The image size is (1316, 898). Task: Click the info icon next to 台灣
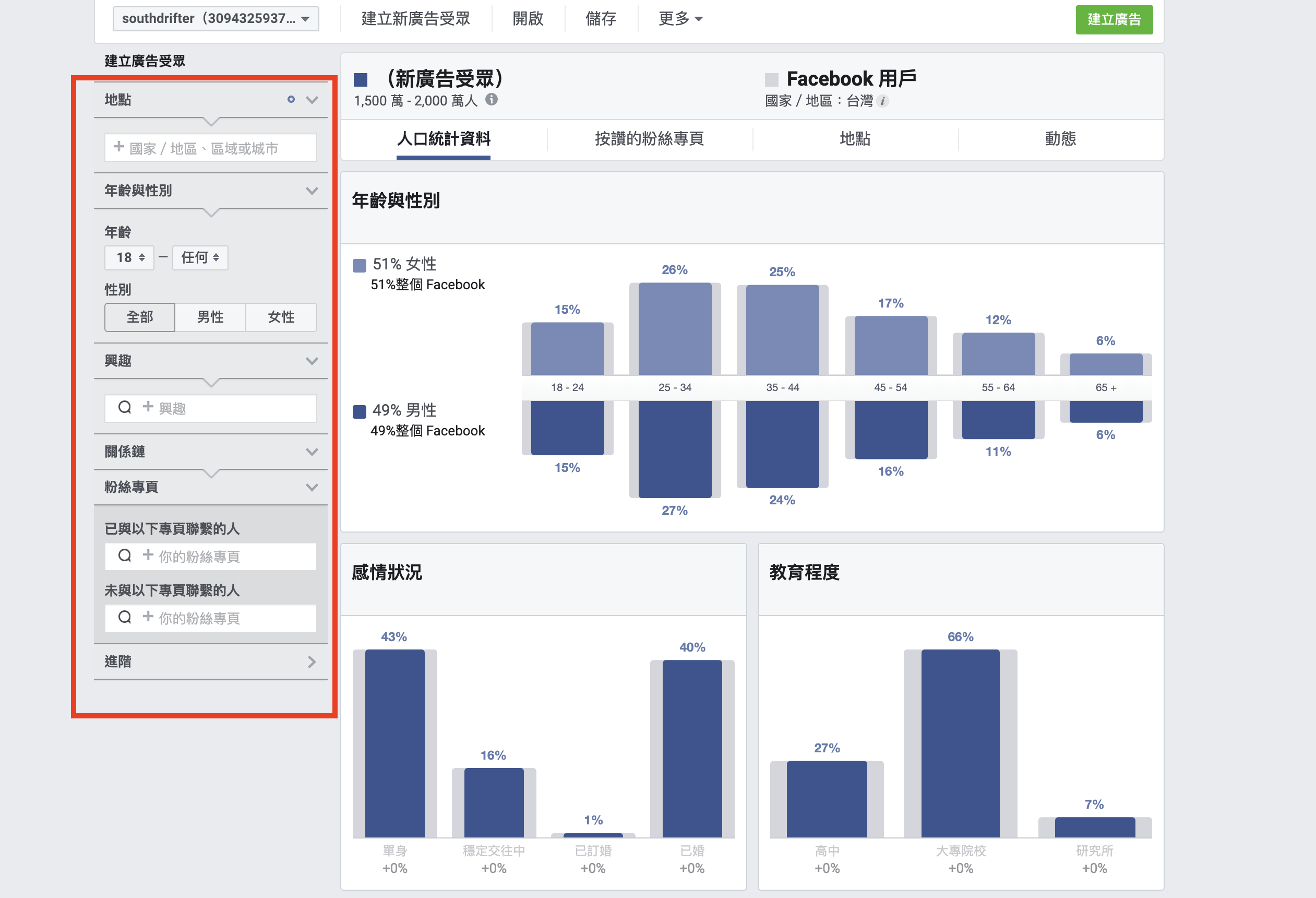[x=882, y=101]
